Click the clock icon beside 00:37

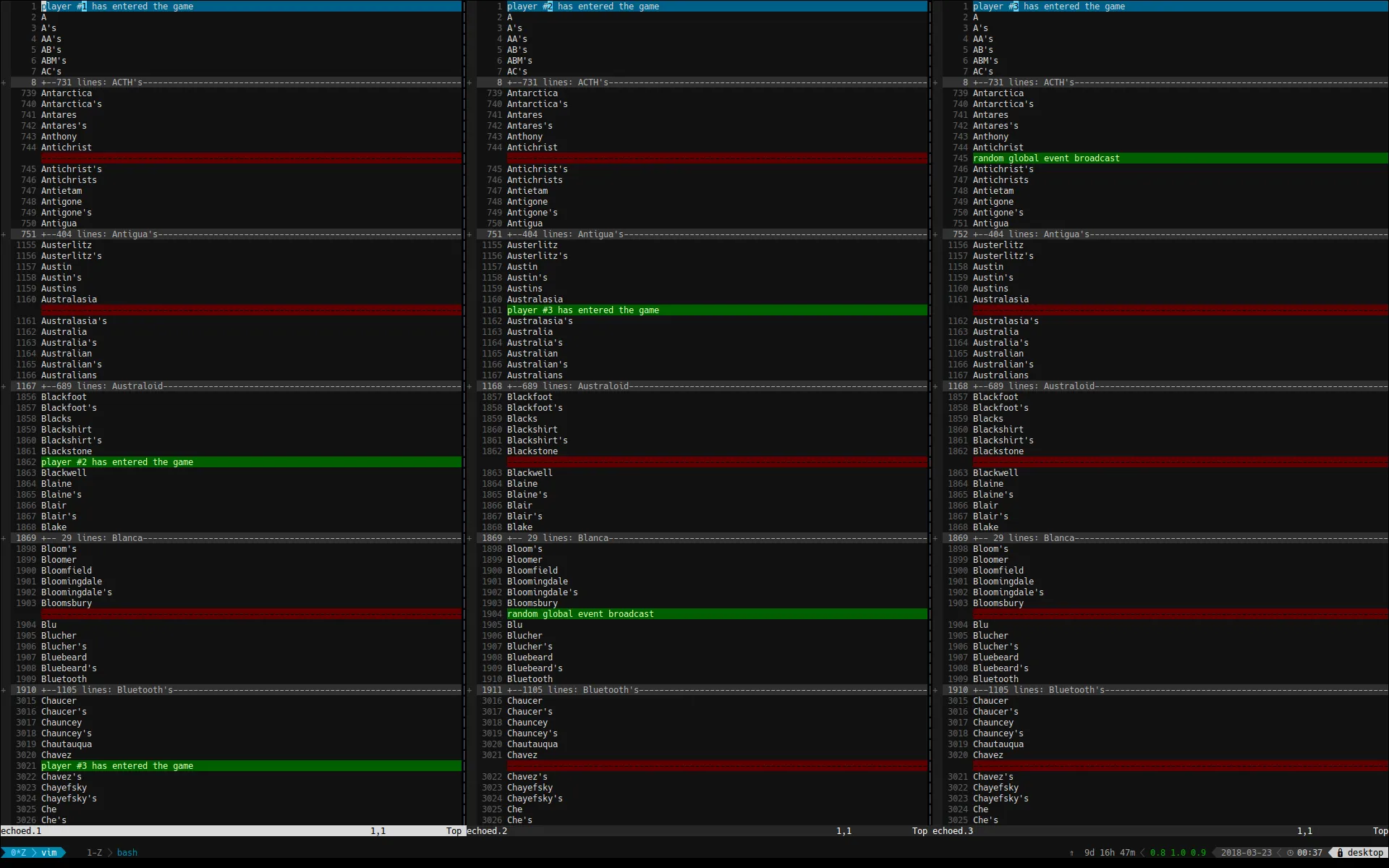(x=1290, y=853)
